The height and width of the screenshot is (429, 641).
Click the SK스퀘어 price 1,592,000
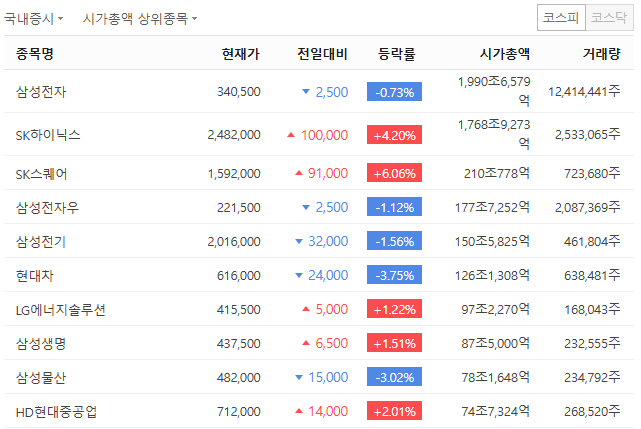[234, 174]
